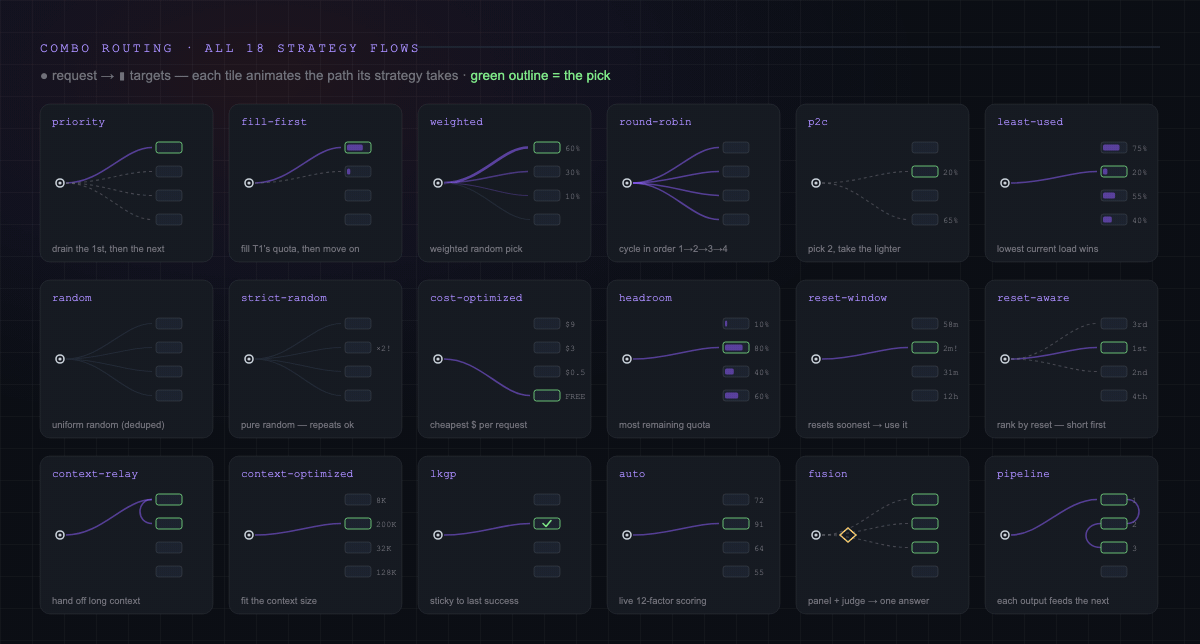Click the target scored 91 in auto
This screenshot has height=644, width=1200.
point(736,523)
